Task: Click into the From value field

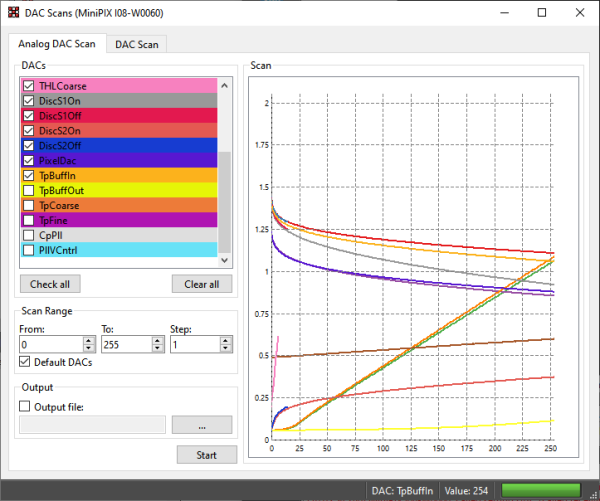Action: point(51,344)
